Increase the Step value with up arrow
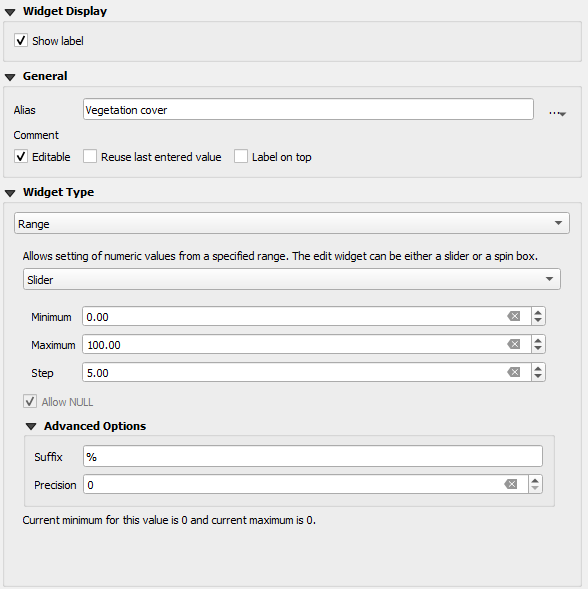 [538, 369]
